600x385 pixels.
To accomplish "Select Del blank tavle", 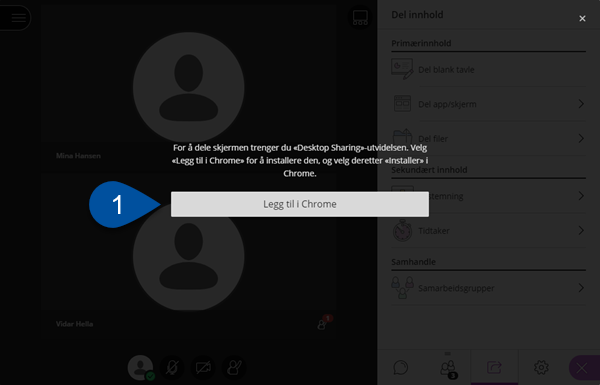I will click(x=488, y=70).
